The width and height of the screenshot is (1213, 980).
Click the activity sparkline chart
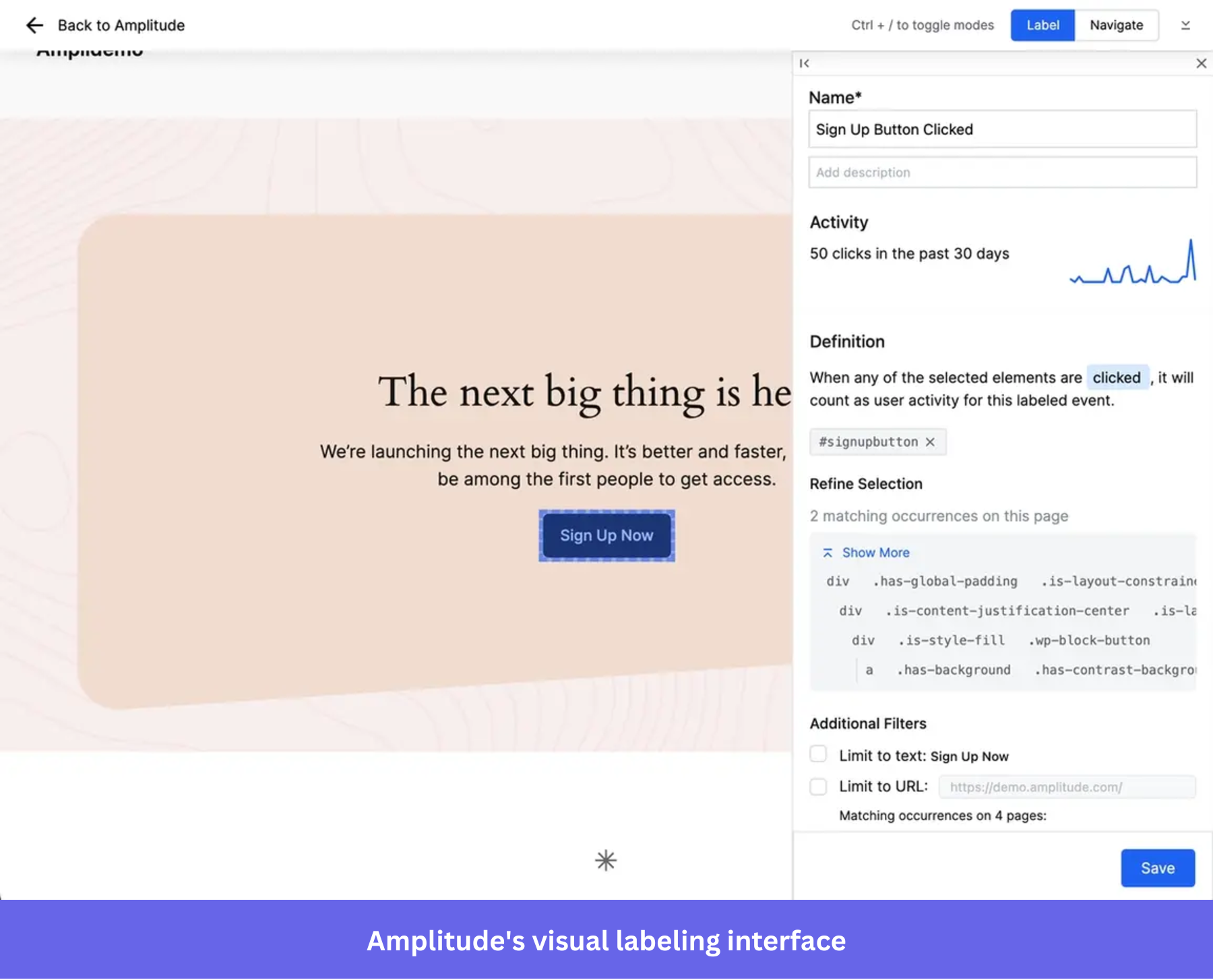(x=1133, y=262)
